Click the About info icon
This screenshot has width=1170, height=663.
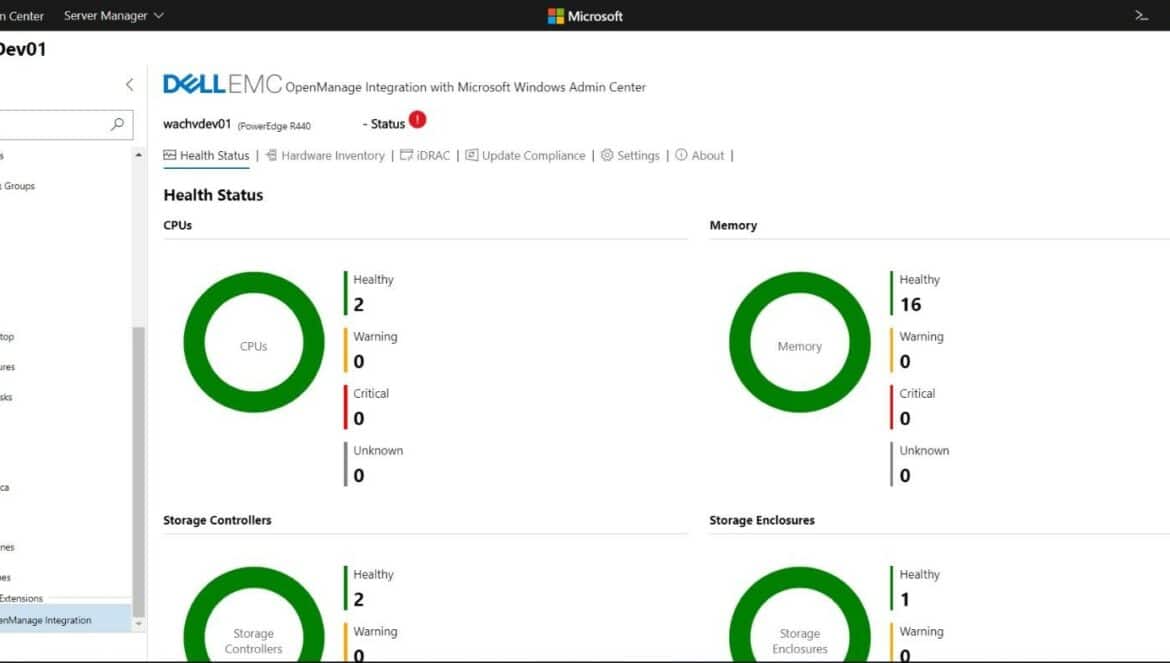[x=681, y=155]
